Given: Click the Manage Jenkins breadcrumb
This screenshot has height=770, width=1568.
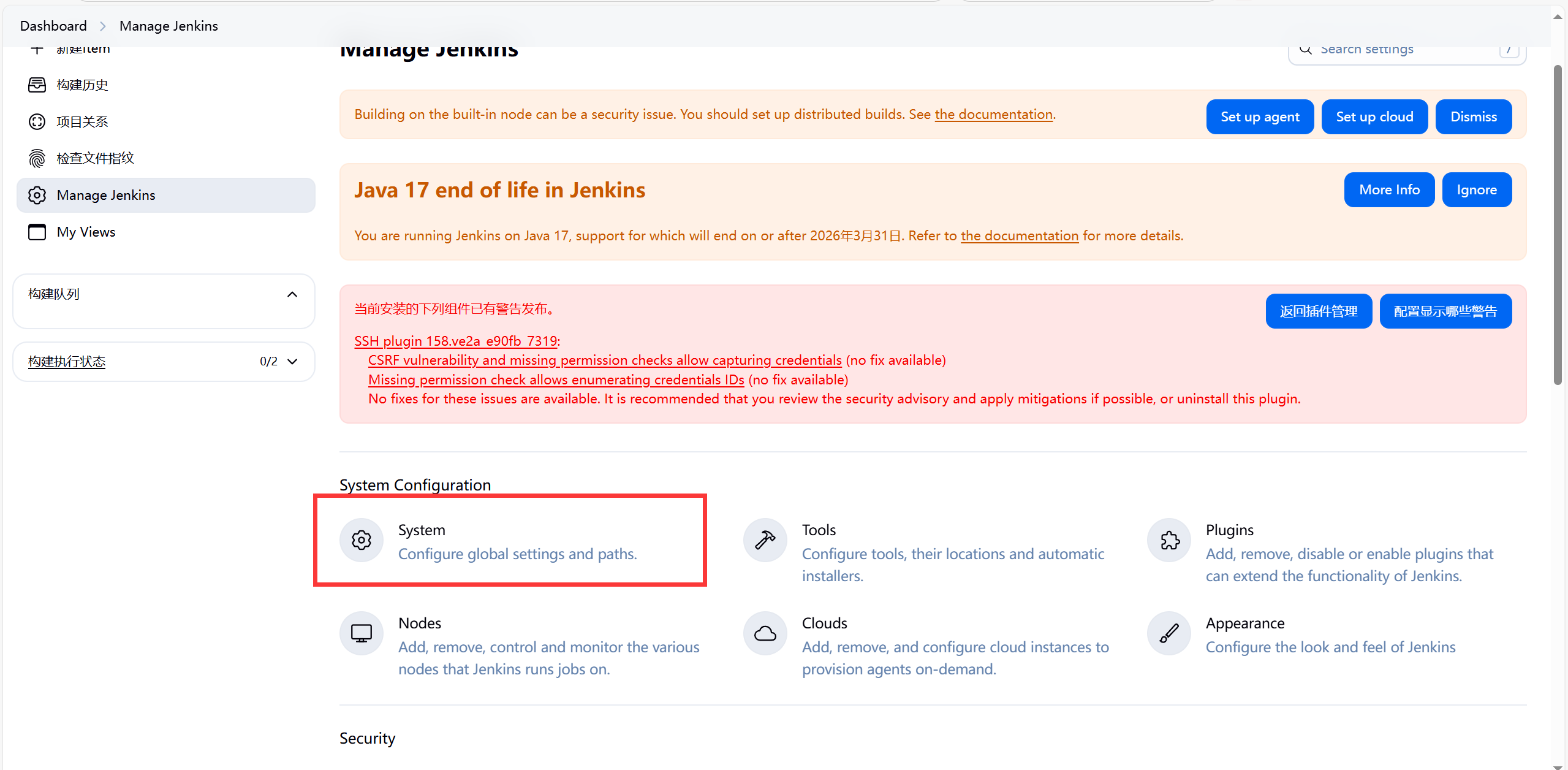Looking at the screenshot, I should (169, 26).
